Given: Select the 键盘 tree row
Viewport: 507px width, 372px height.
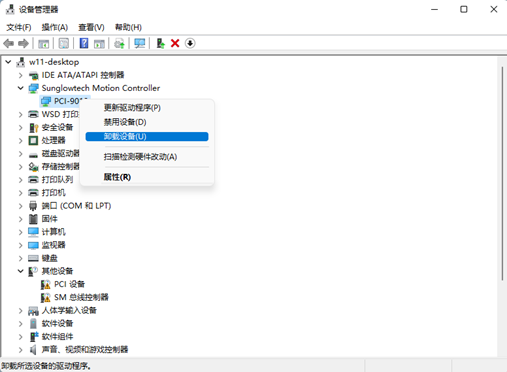Looking at the screenshot, I should click(50, 258).
